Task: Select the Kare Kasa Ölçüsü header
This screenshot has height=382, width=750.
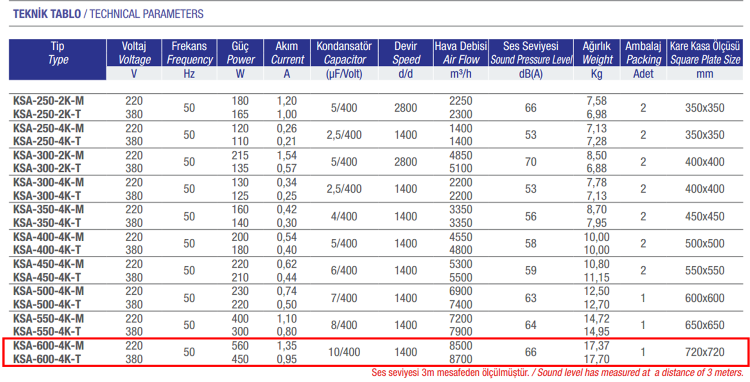Action: pos(705,53)
